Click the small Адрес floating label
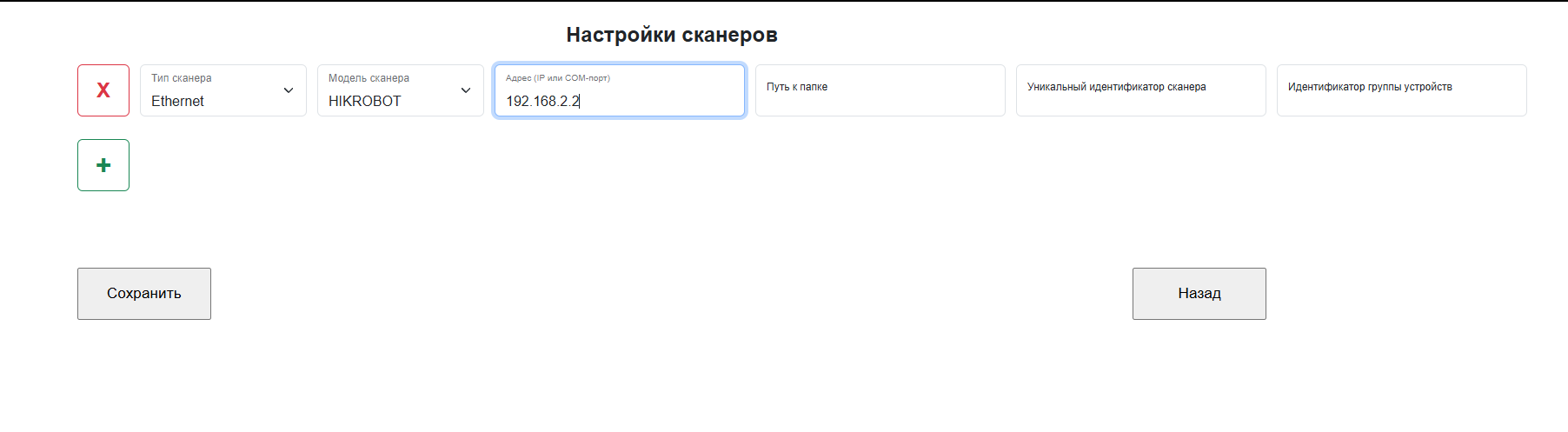The image size is (1568, 432). [557, 78]
